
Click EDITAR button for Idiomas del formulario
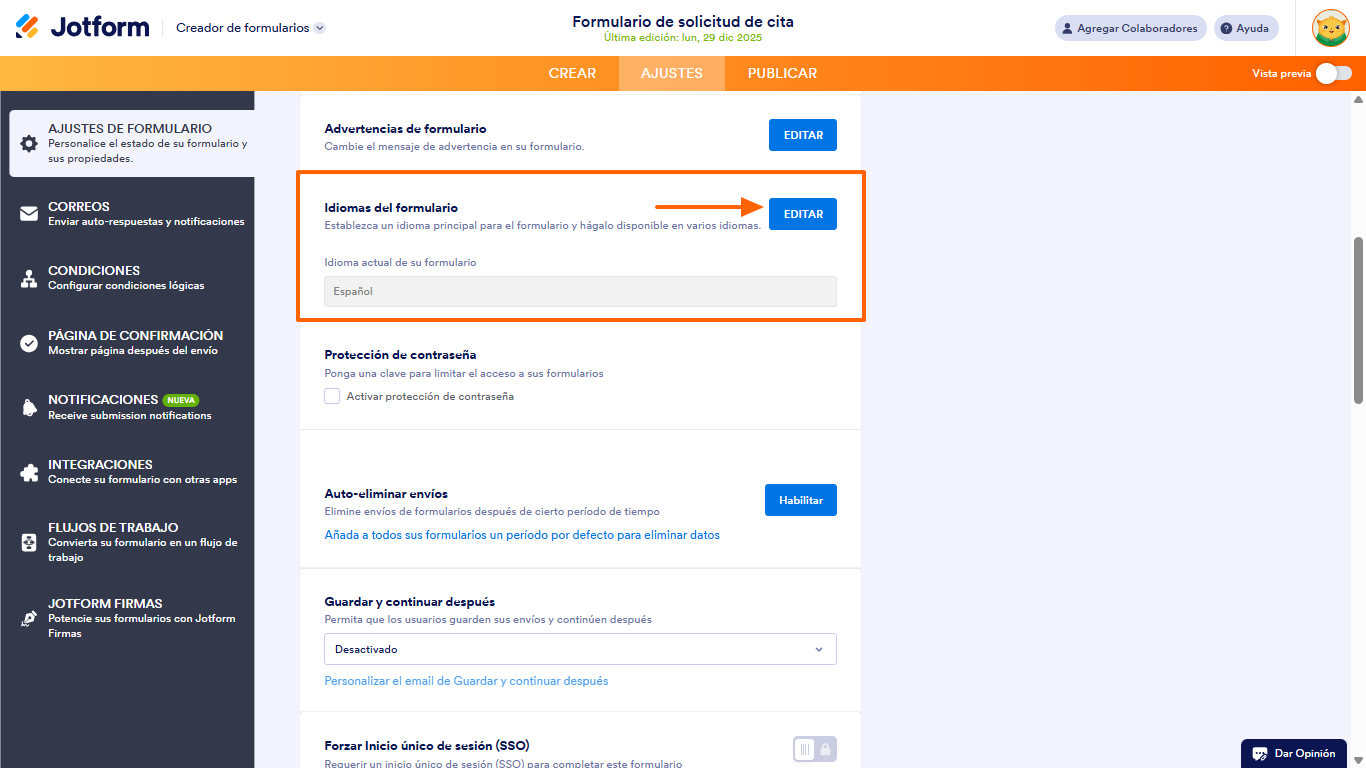click(x=802, y=214)
